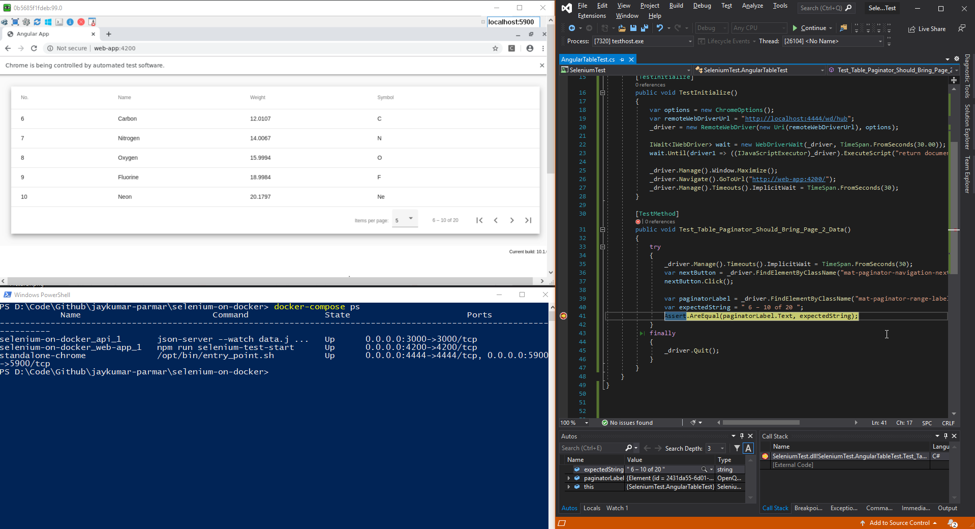Expand the paginatorLabel variable in Autos

point(569,478)
